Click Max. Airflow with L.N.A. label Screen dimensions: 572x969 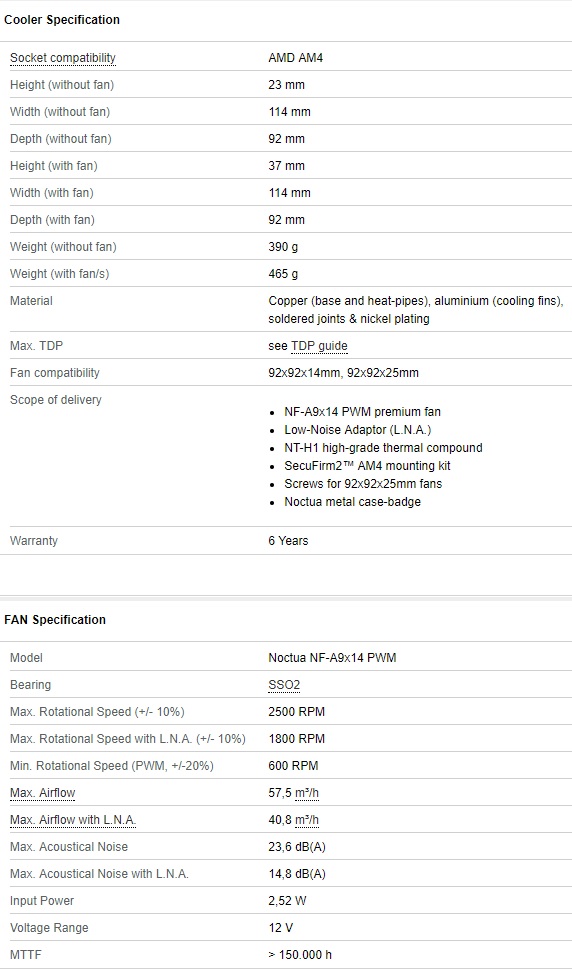click(x=73, y=819)
